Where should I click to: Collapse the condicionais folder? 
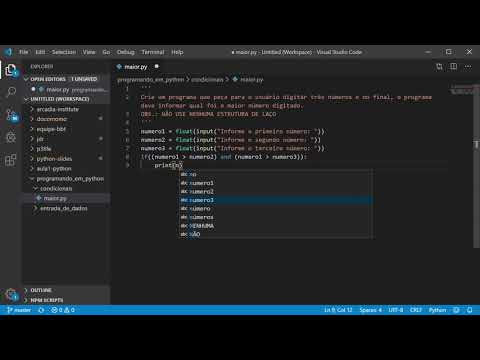click(56, 188)
